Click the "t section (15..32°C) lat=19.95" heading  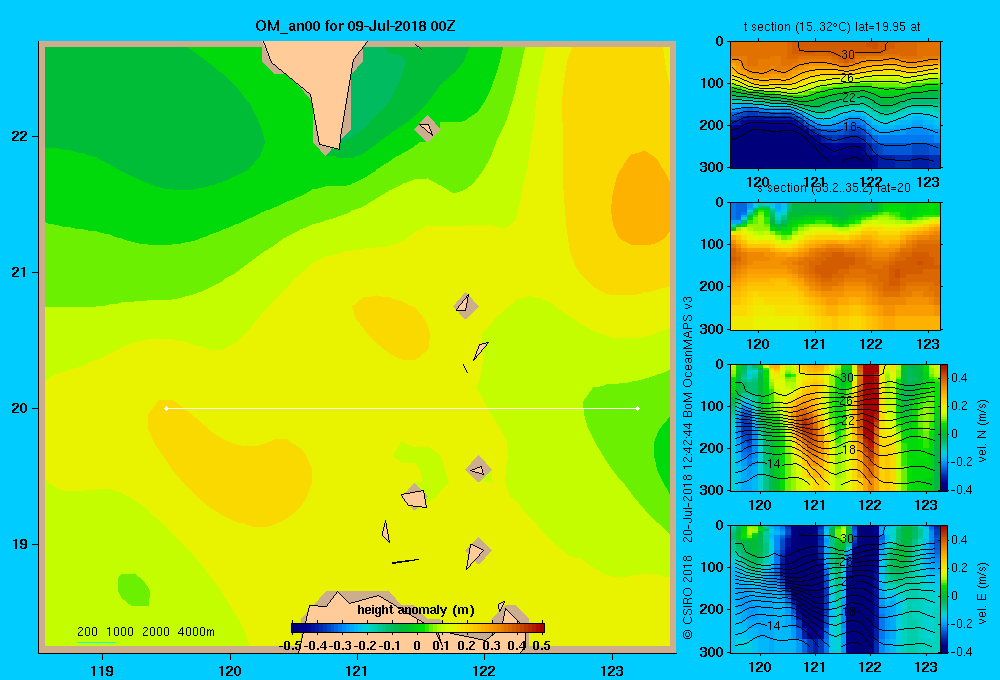tap(832, 27)
